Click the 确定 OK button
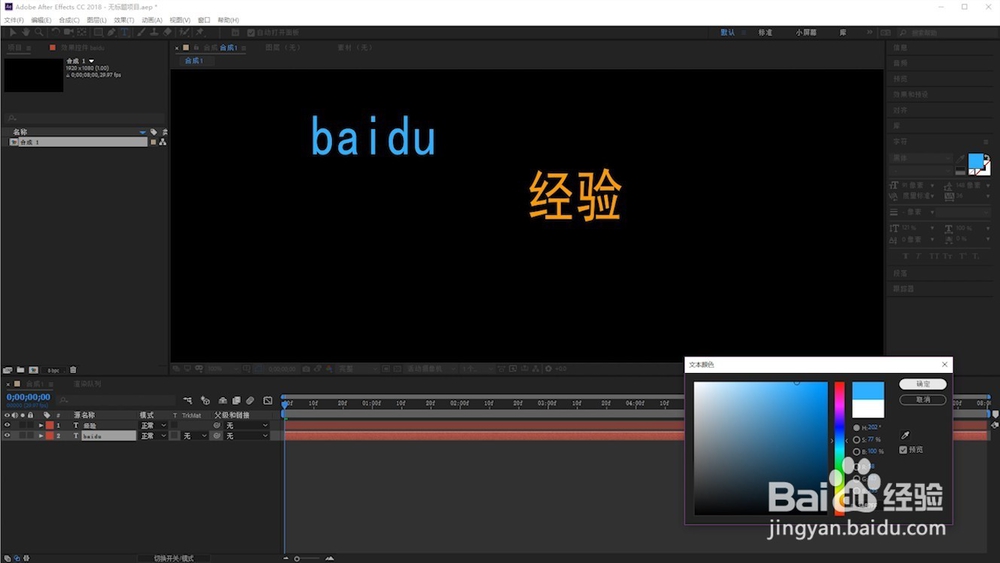This screenshot has height=563, width=1000. pos(923,384)
